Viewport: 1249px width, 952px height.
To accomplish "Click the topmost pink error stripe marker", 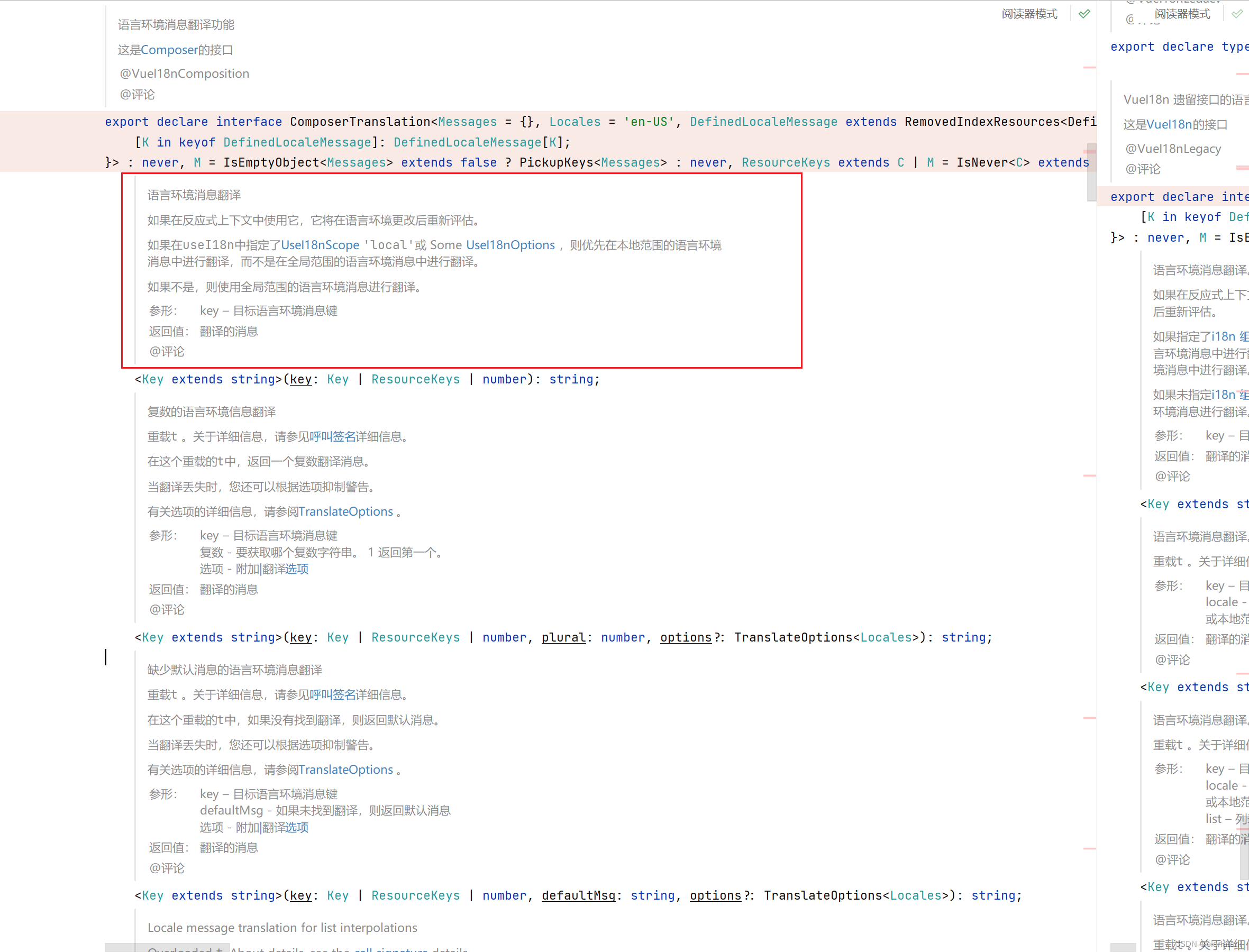I will (x=1089, y=68).
